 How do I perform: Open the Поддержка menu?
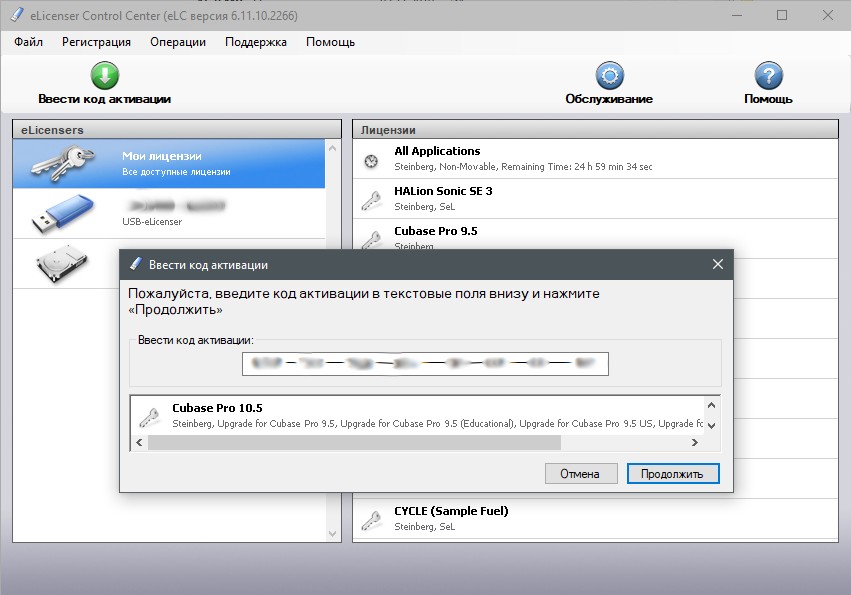[256, 42]
